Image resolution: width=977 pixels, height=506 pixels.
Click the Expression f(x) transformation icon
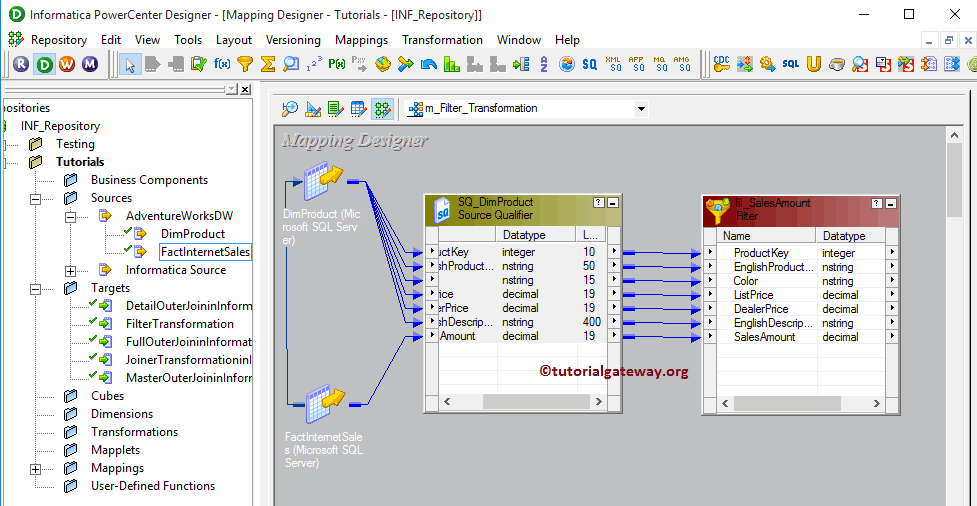[222, 64]
